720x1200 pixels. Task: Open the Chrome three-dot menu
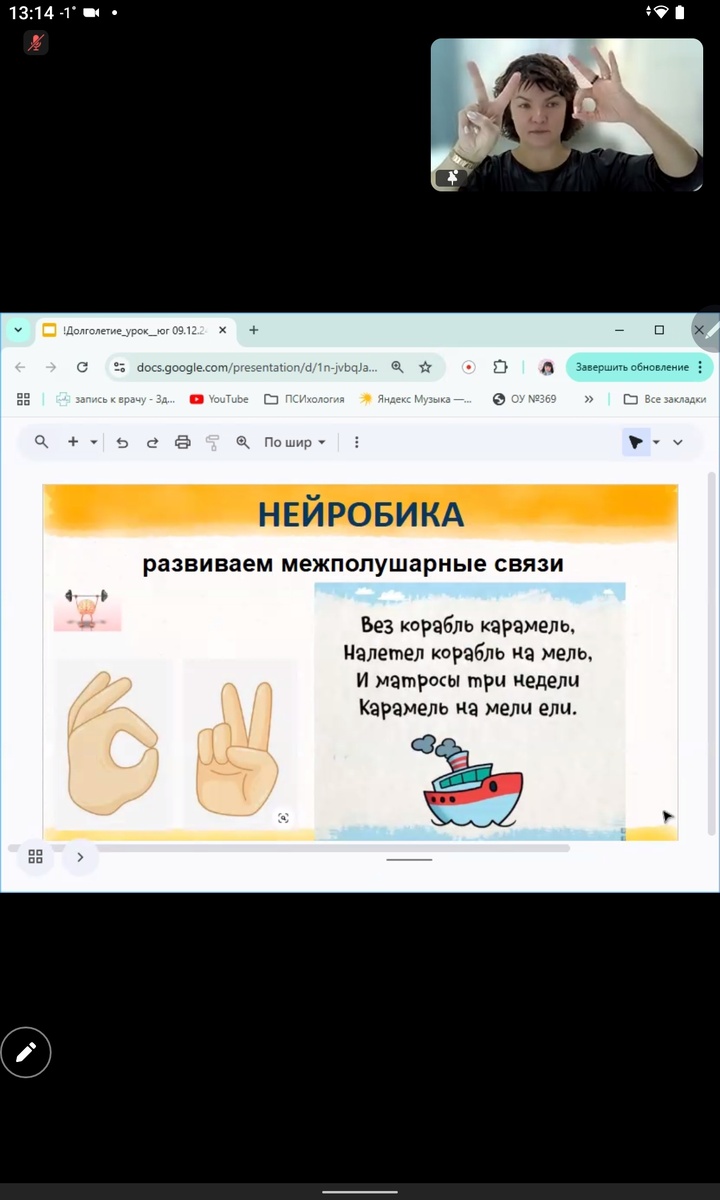(x=701, y=367)
